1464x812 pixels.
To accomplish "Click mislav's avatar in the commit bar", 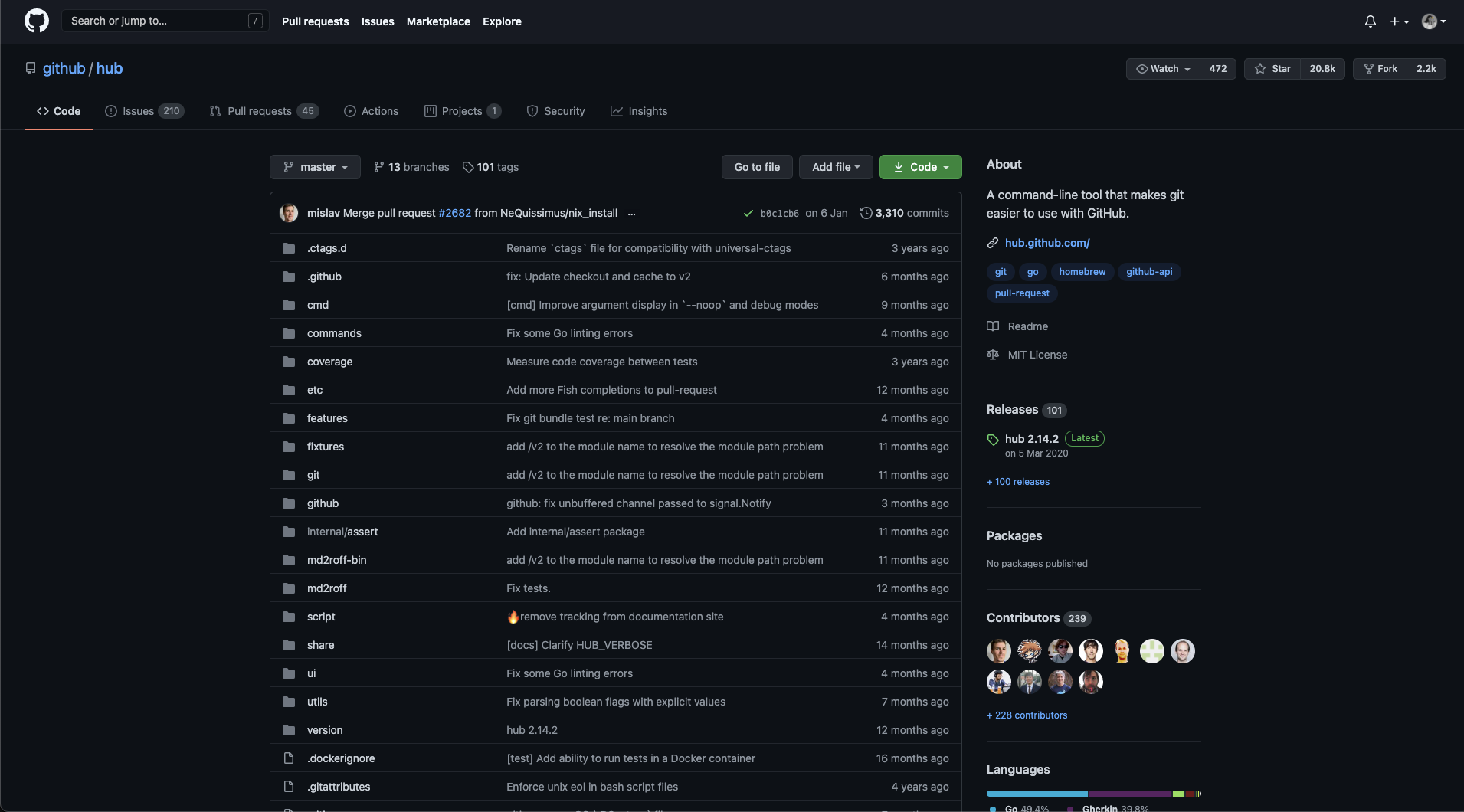I will (x=289, y=213).
